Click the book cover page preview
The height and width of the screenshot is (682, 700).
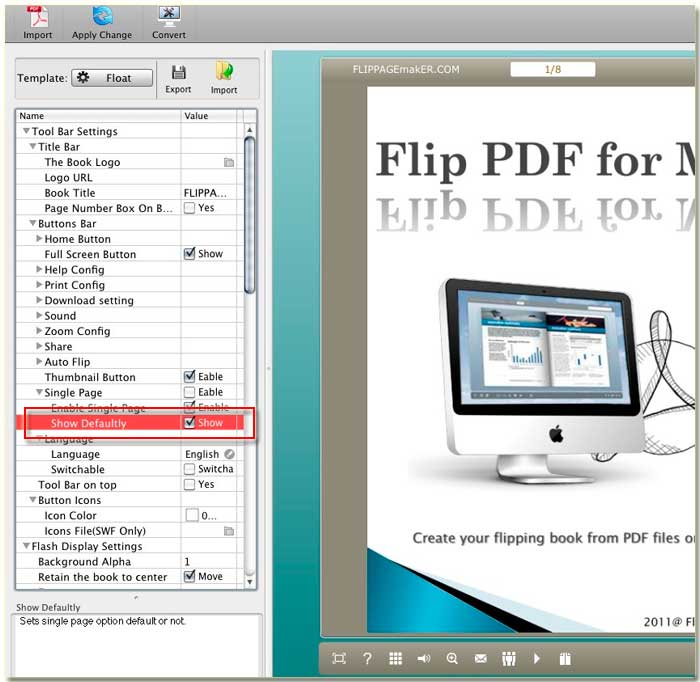coord(531,359)
